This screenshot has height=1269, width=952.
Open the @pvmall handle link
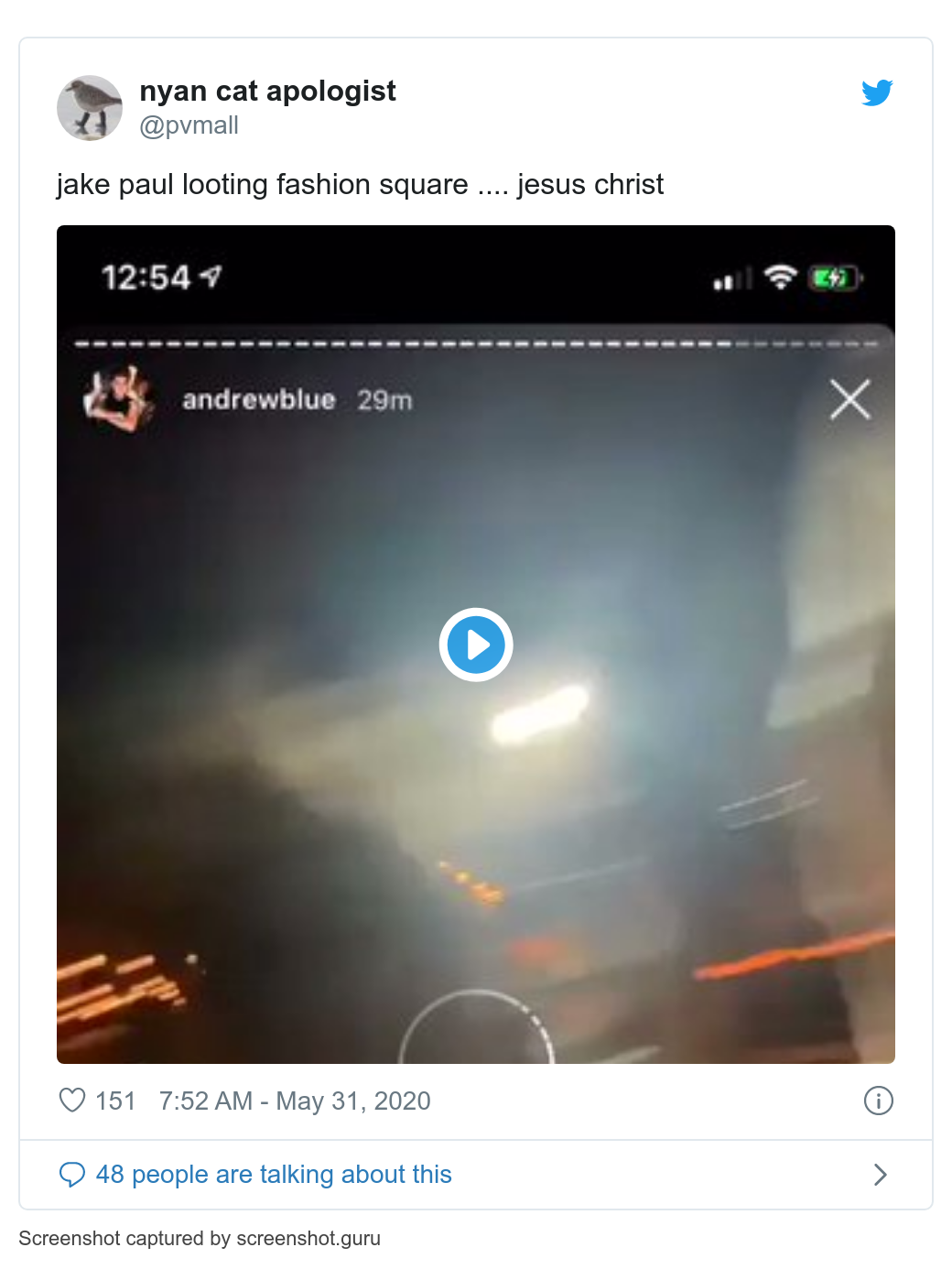189,125
